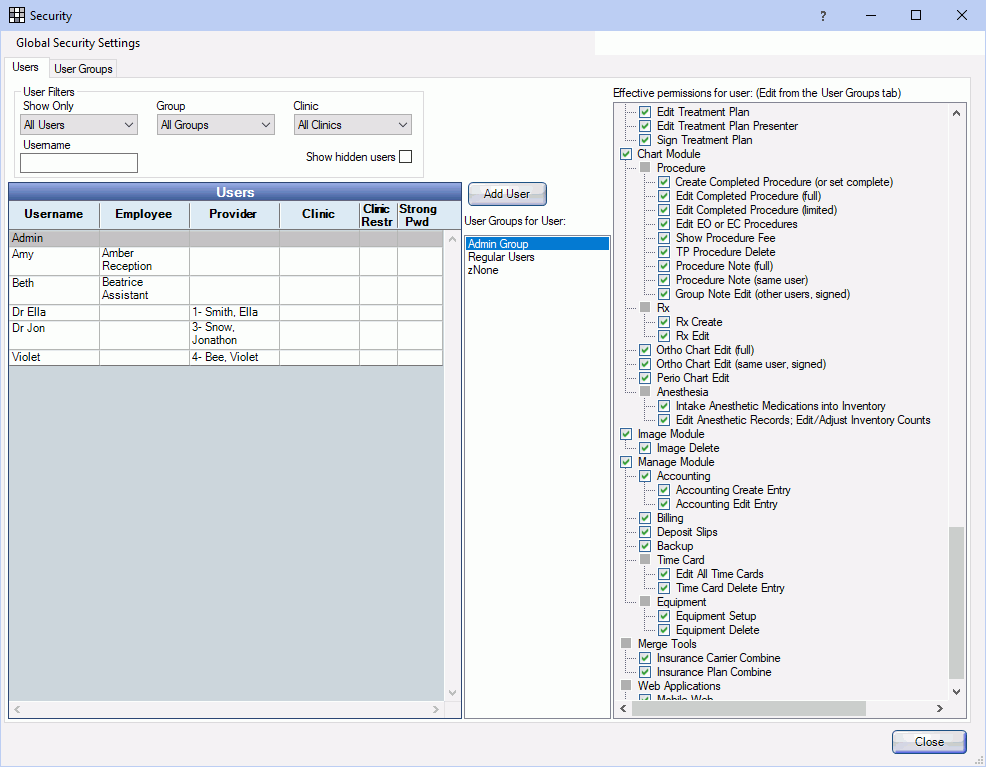Toggle the Backup checkbox

pos(645,546)
